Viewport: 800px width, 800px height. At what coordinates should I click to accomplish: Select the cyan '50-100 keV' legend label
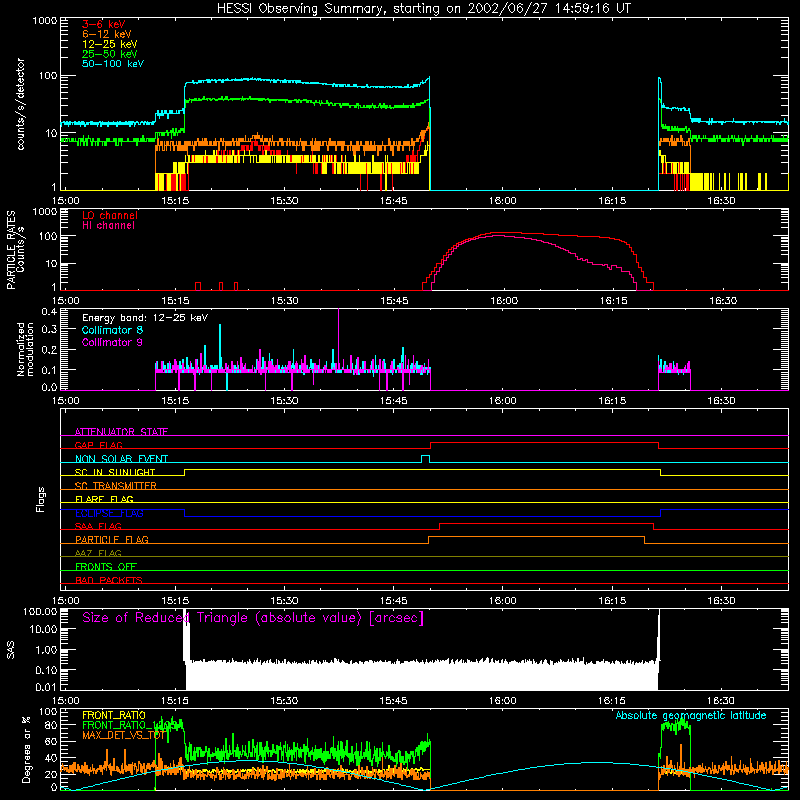[113, 64]
